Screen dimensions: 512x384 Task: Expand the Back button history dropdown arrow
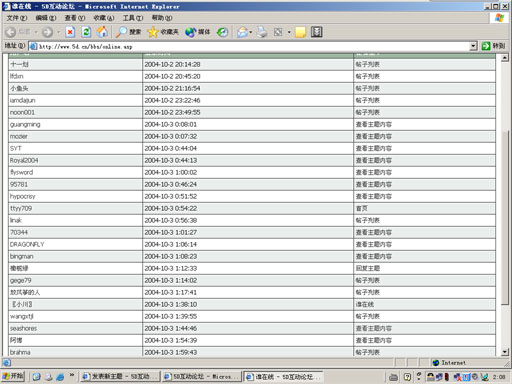(36, 32)
